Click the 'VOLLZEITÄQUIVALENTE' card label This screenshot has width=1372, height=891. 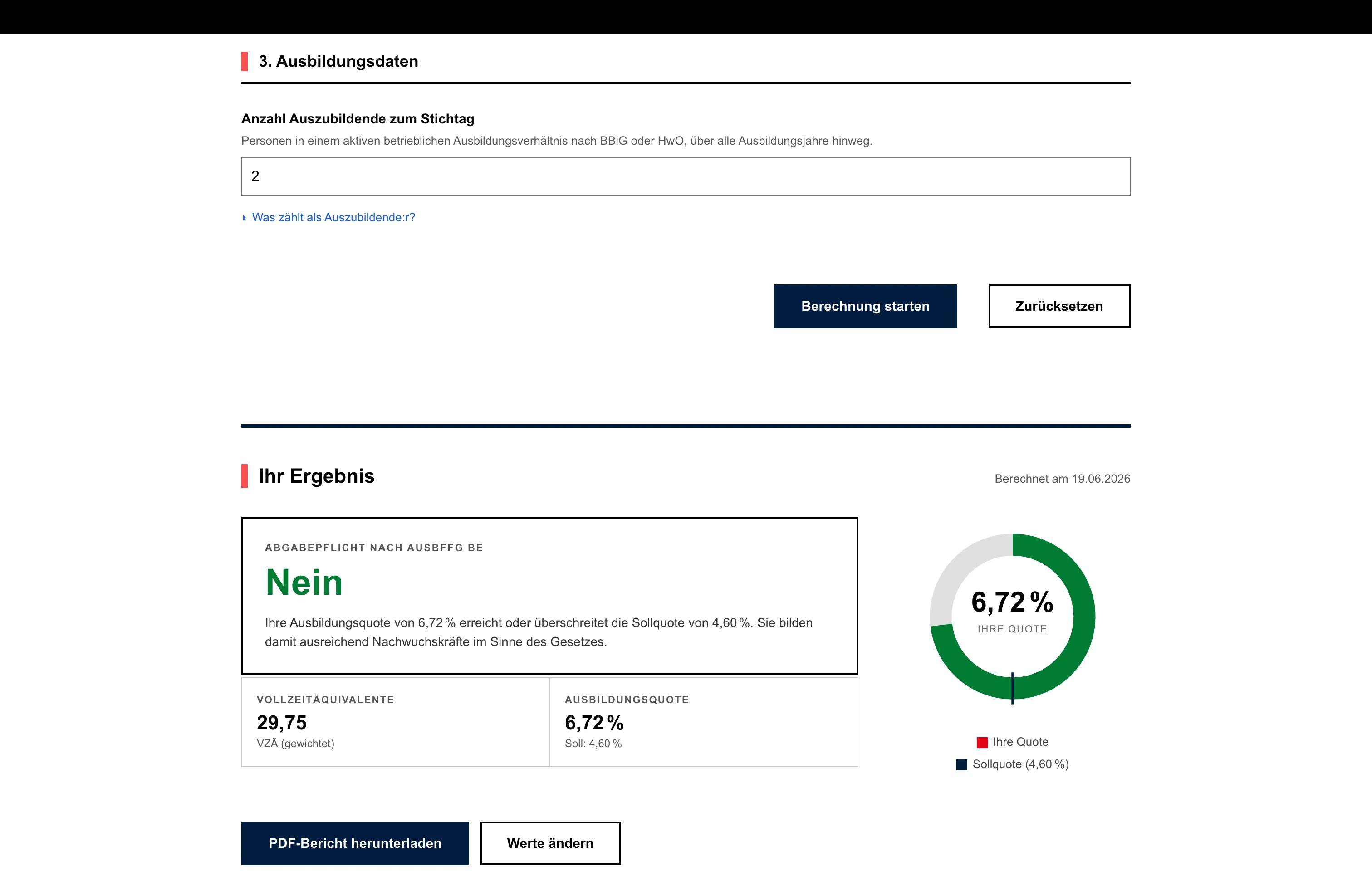[325, 700]
